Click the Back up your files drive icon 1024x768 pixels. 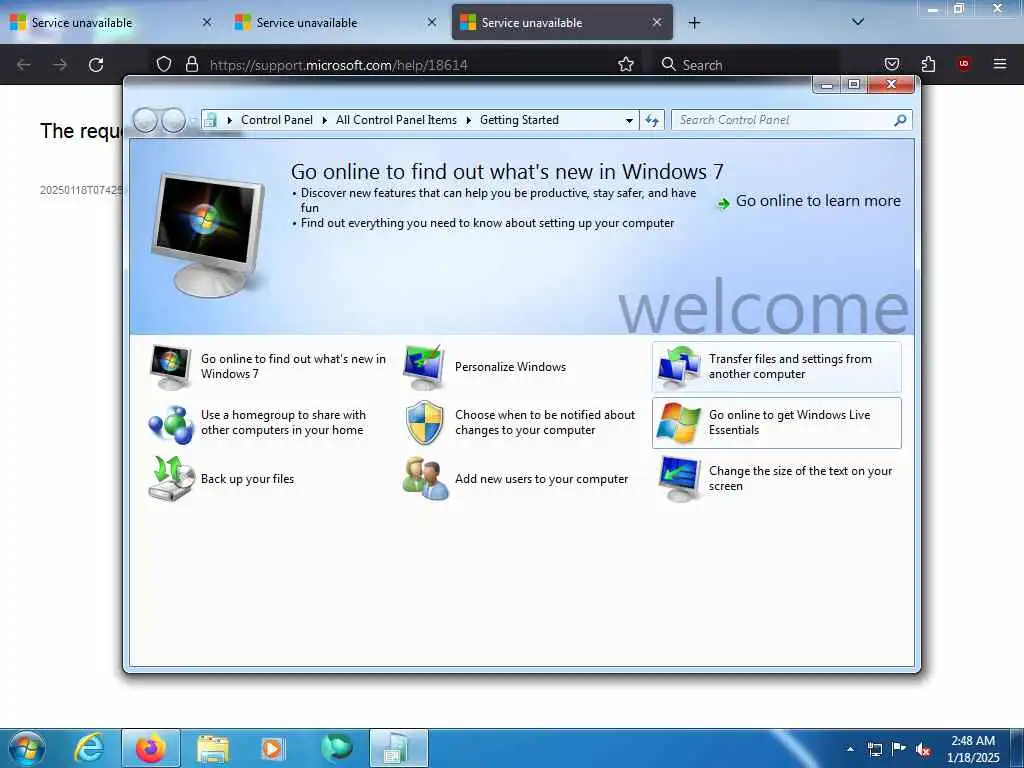171,479
